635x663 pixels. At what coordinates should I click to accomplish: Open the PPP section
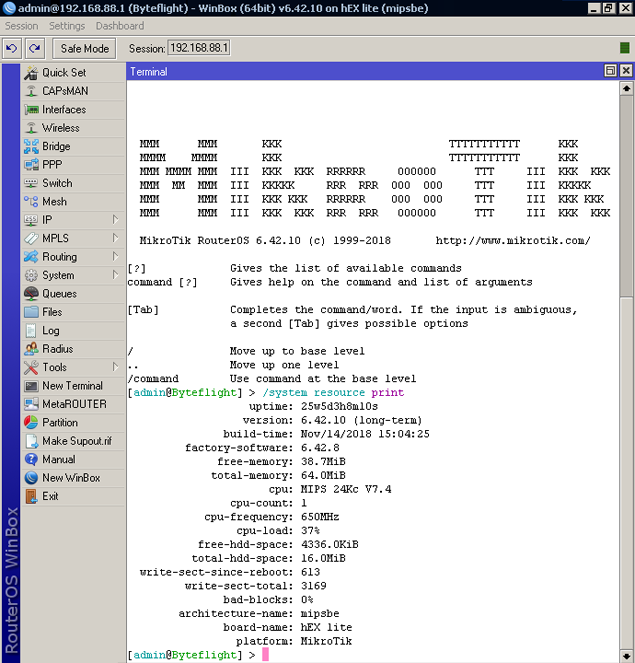coord(73,164)
